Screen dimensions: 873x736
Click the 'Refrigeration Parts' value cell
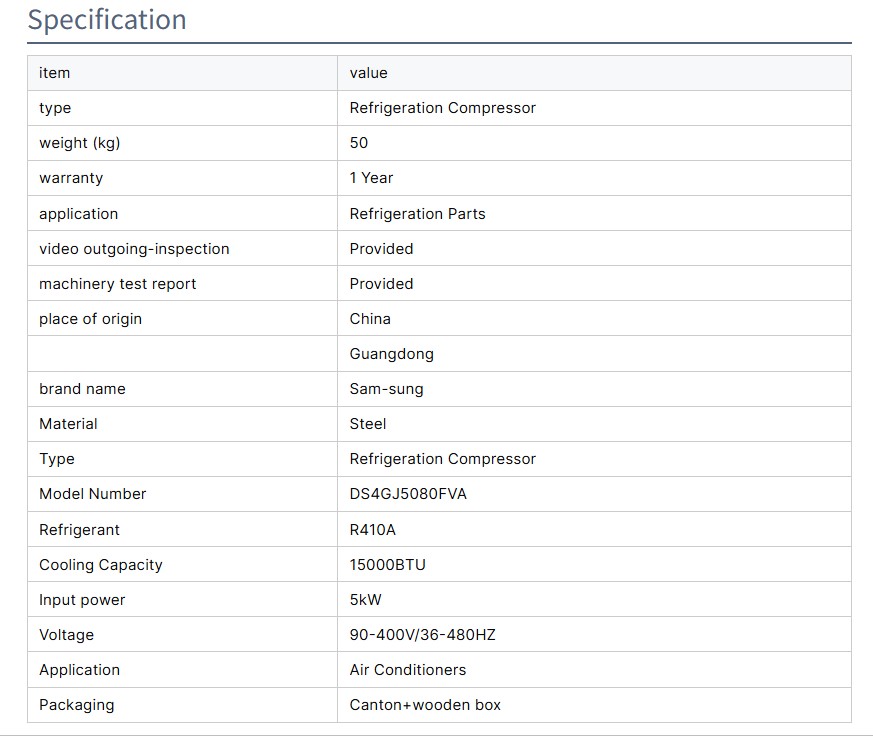click(417, 214)
